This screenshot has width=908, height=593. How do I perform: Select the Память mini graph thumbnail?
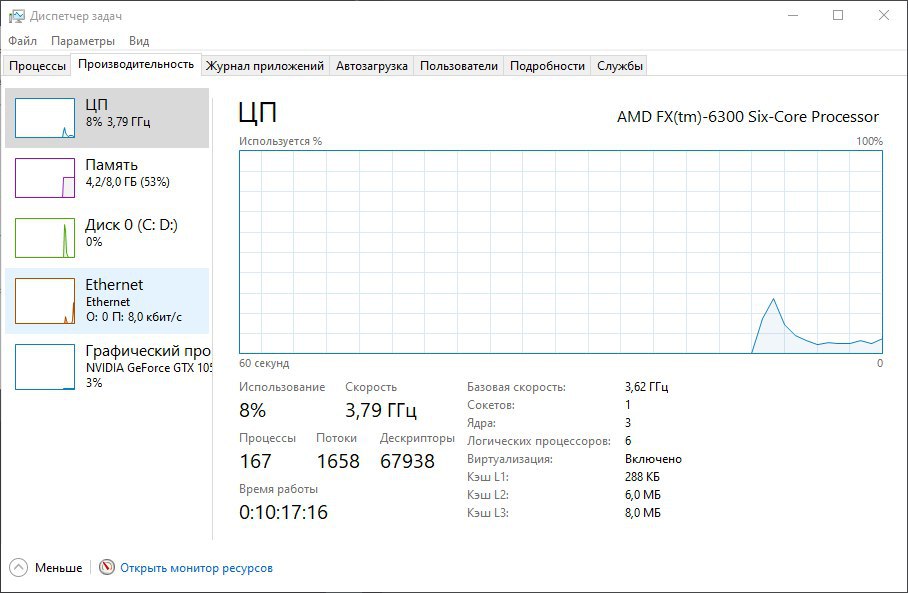pos(45,178)
